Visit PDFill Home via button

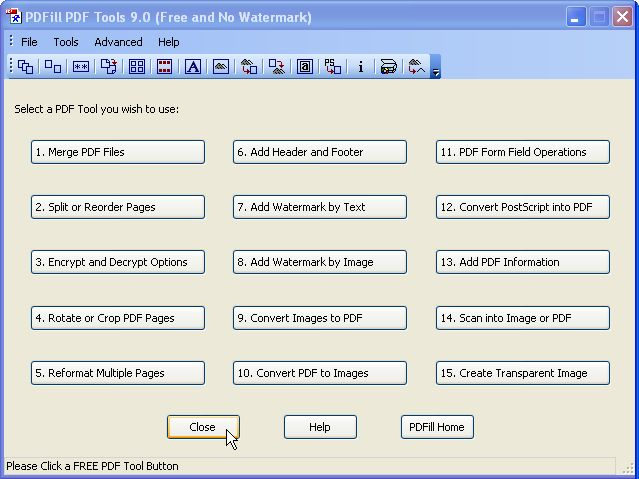(x=437, y=427)
